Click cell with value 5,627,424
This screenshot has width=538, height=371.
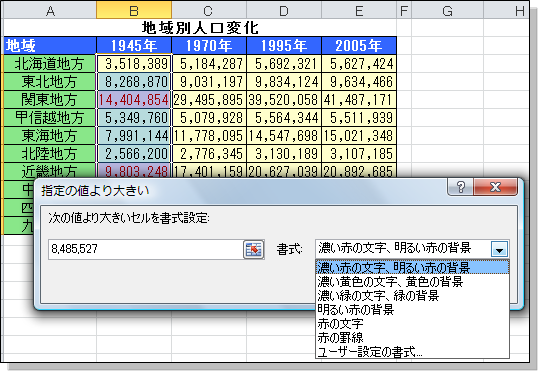tap(359, 63)
